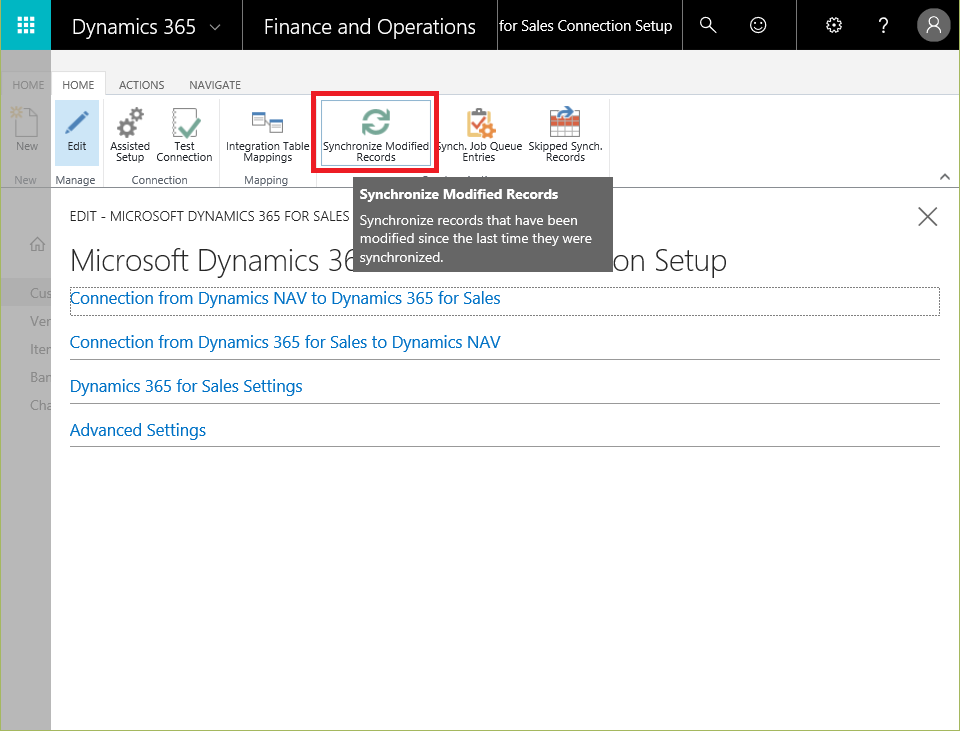Viewport: 960px width, 731px height.
Task: Select the active HOME ribbon tab
Action: (78, 84)
